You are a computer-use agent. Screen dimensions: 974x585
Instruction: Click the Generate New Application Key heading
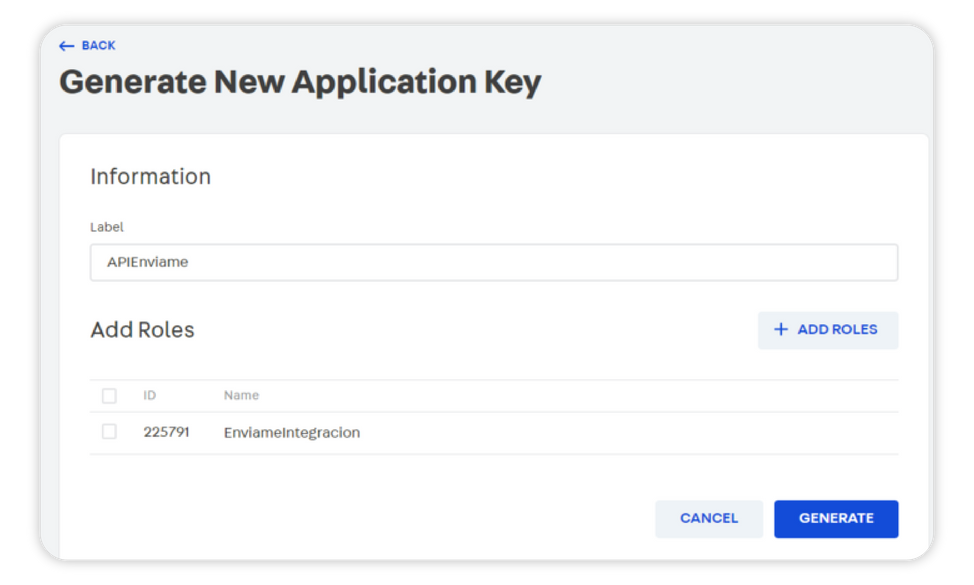point(300,82)
